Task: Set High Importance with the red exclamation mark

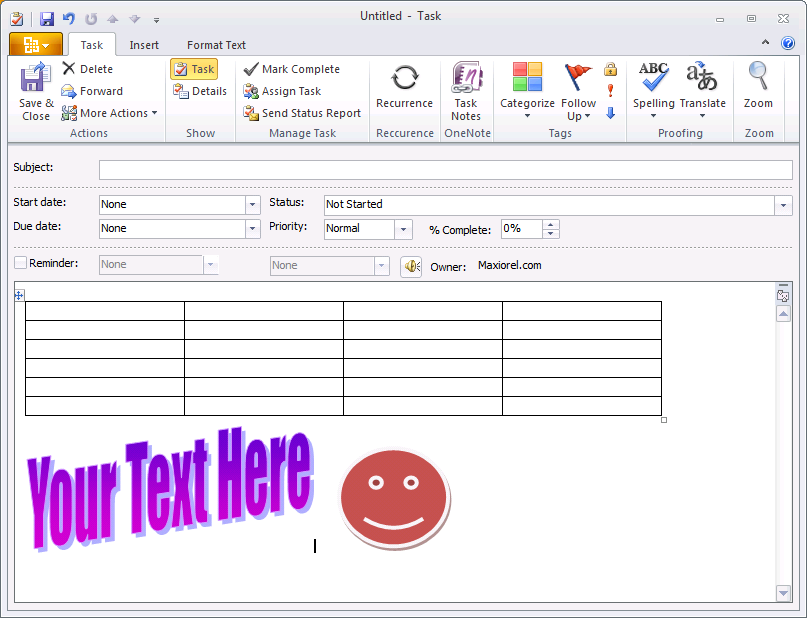Action: click(x=610, y=91)
